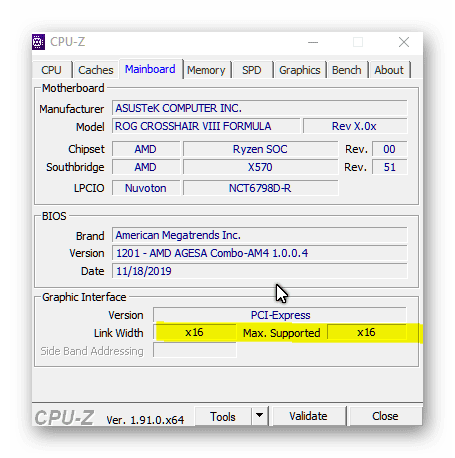Screen dimensions: 455x458
Task: Open the Caches tab
Action: pos(96,70)
